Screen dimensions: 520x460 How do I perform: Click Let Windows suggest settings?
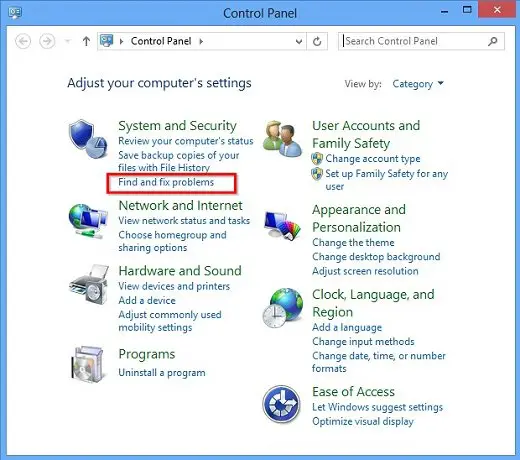coord(377,407)
